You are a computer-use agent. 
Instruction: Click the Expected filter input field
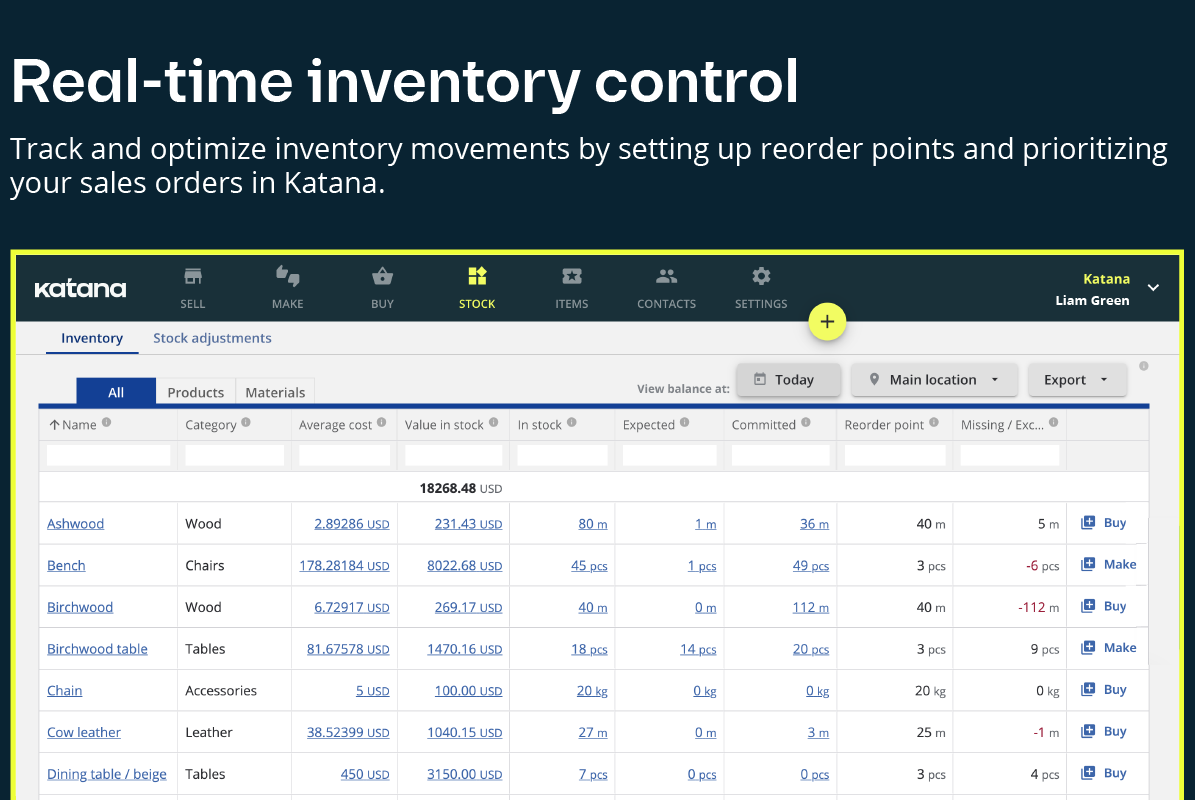[x=669, y=456]
